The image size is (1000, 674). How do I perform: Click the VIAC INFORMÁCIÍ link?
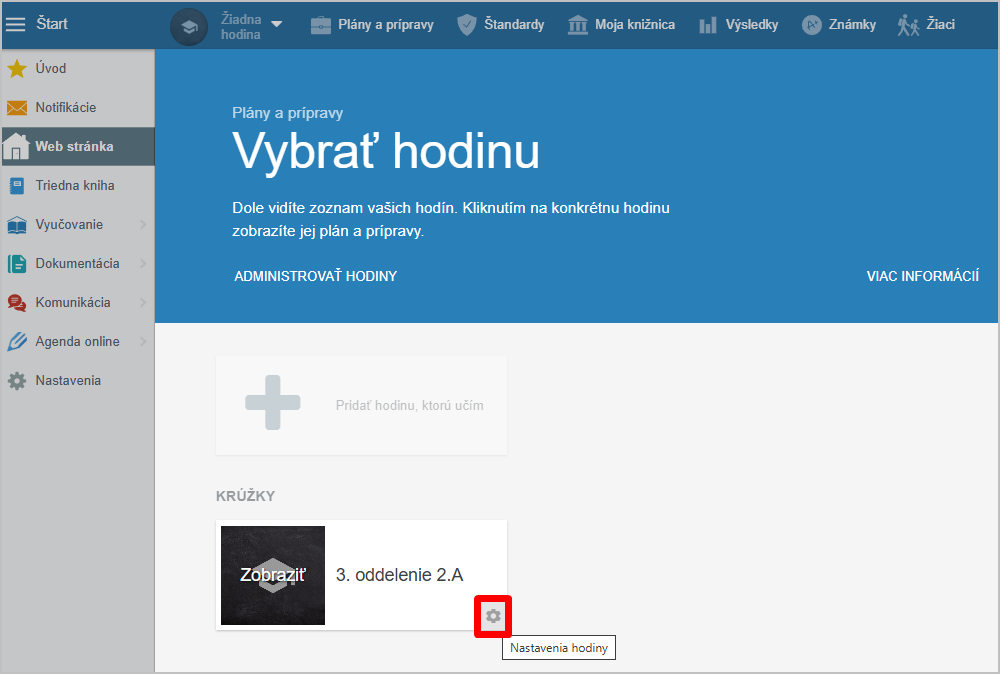pyautogui.click(x=923, y=276)
